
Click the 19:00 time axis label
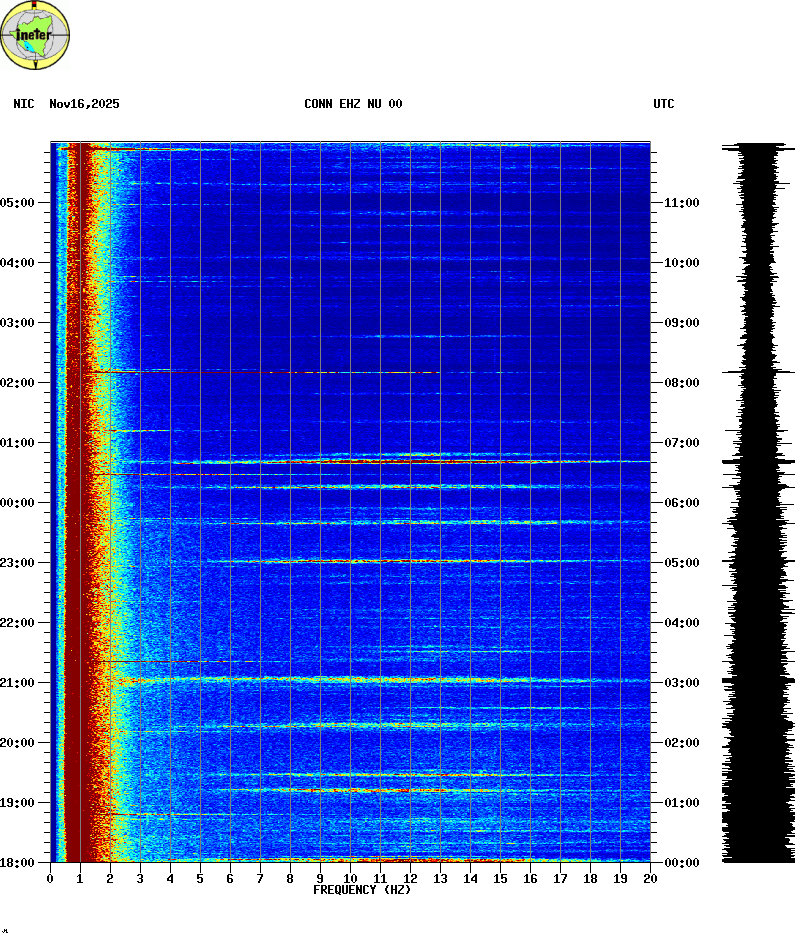click(18, 803)
